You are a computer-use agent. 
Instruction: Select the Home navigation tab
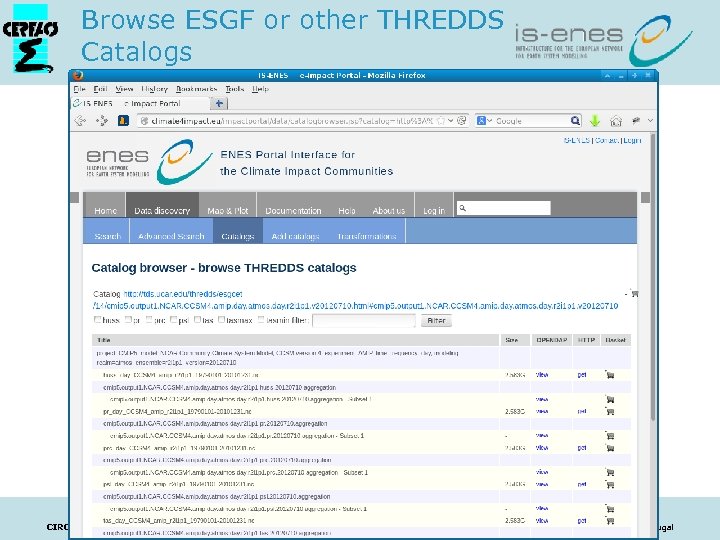[105, 205]
